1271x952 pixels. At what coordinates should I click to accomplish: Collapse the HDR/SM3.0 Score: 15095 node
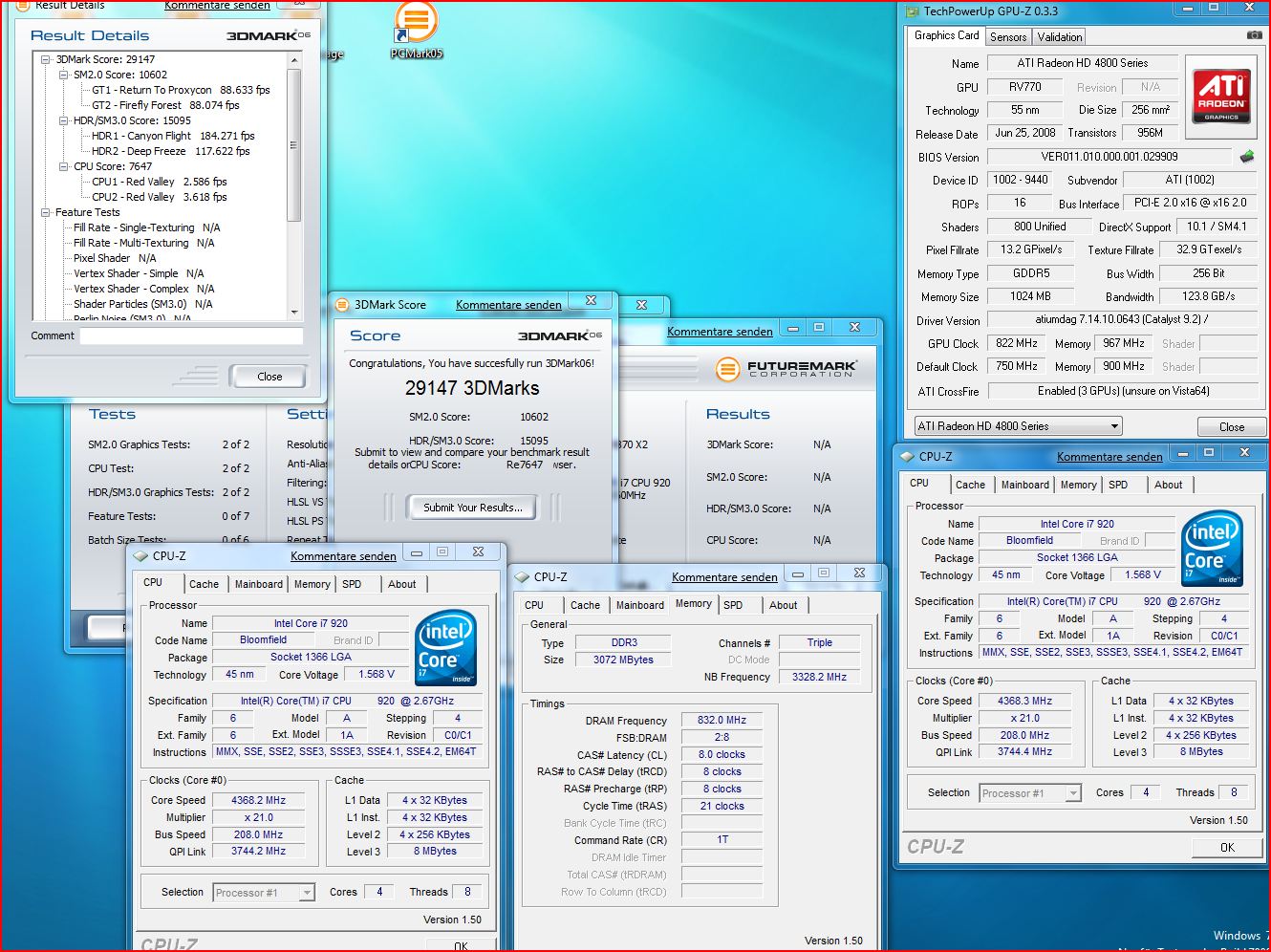click(64, 120)
